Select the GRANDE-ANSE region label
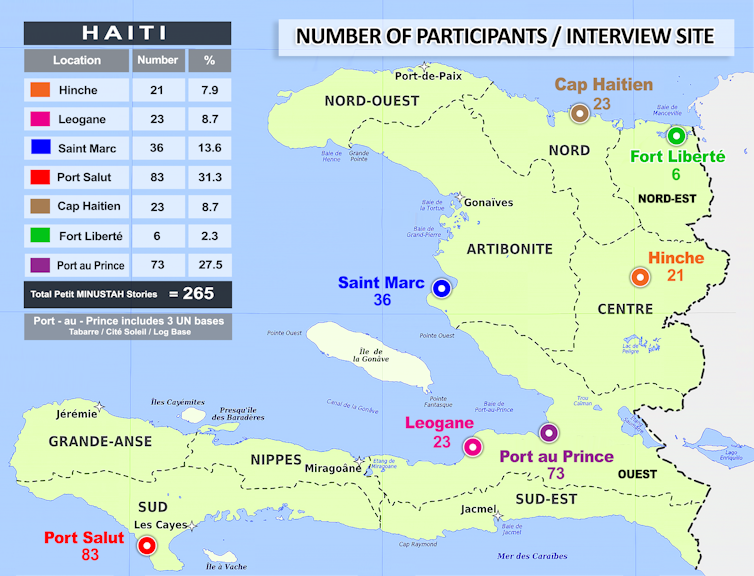Screen dimensions: 754x576 (x=101, y=441)
